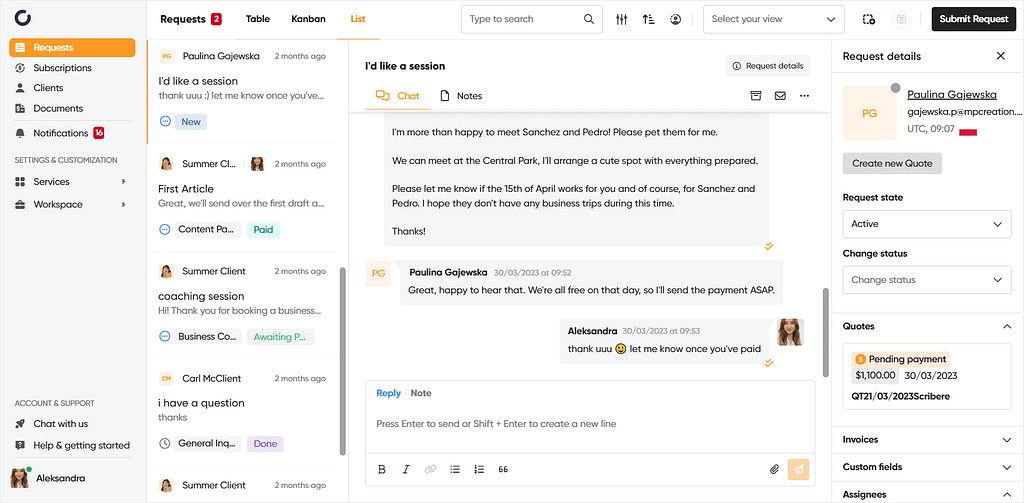This screenshot has width=1024, height=503.
Task: Open the Requests sidebar item
Action: click(x=72, y=48)
